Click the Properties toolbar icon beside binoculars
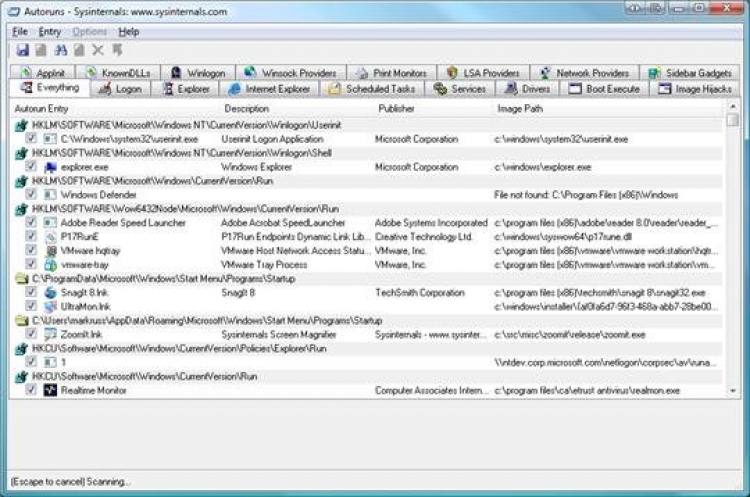The image size is (750, 497). click(79, 50)
